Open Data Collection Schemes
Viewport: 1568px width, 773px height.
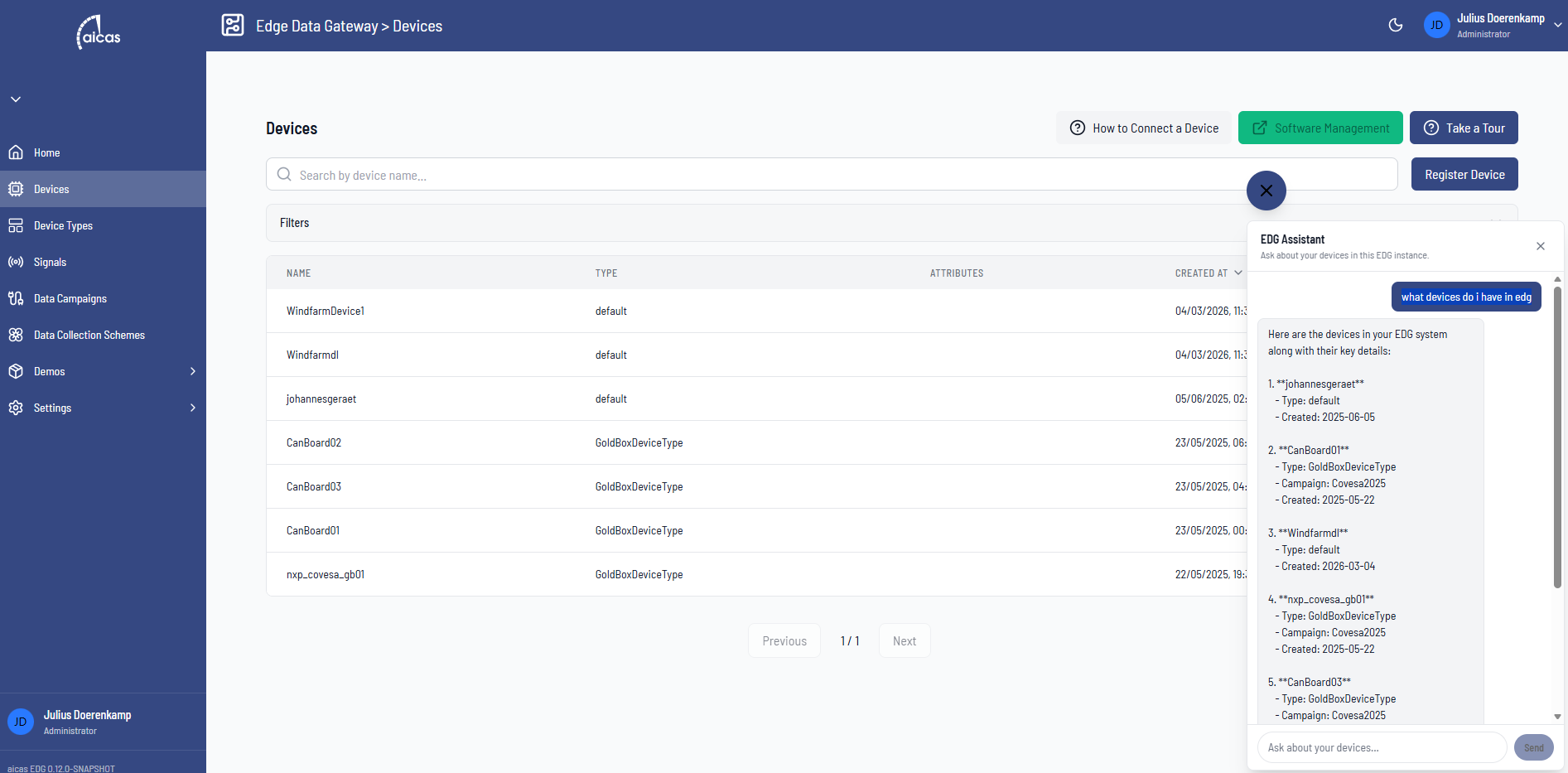pyautogui.click(x=89, y=335)
